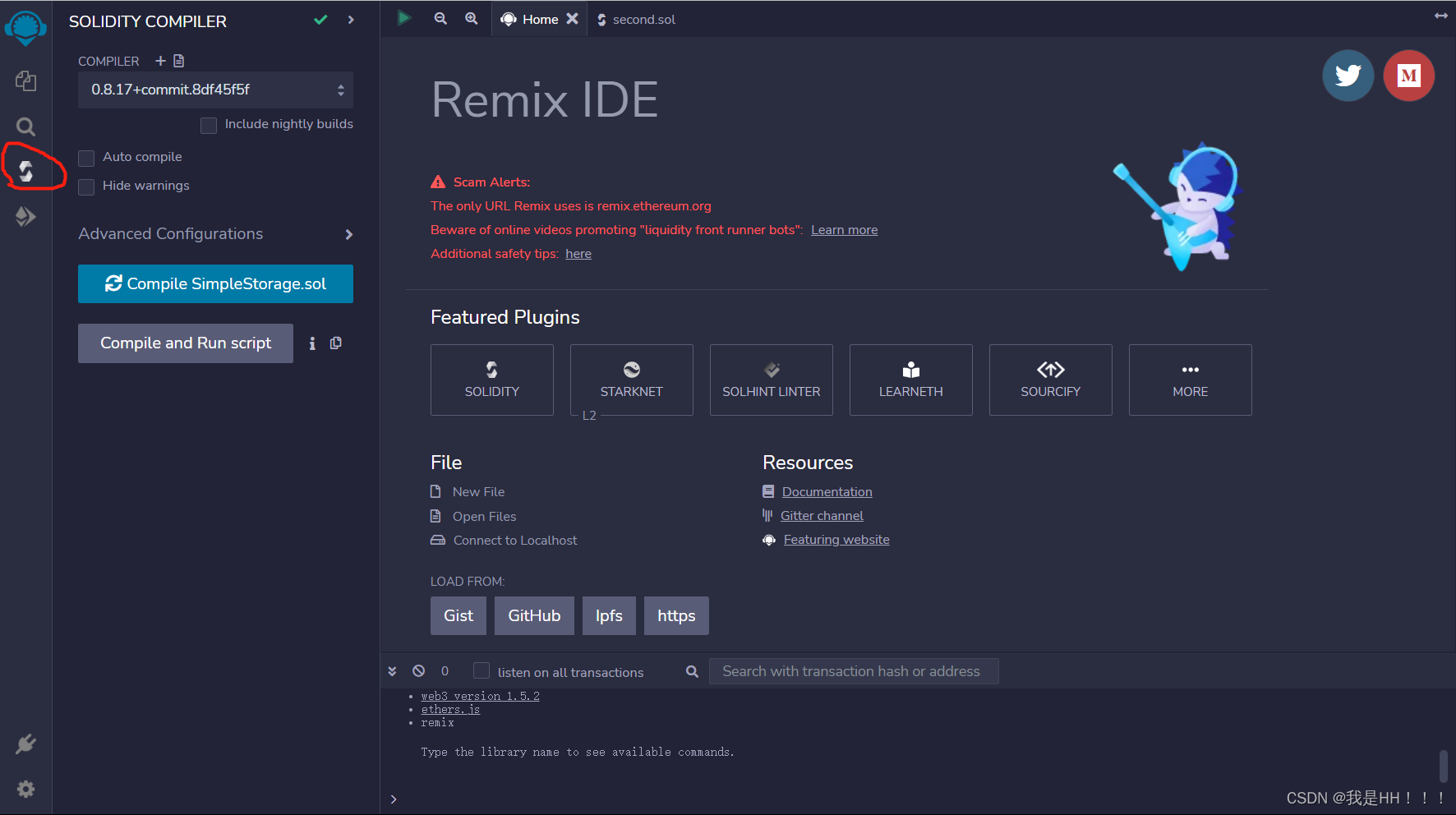The height and width of the screenshot is (815, 1456).
Task: Open the Search in files sidebar icon
Action: click(x=25, y=127)
